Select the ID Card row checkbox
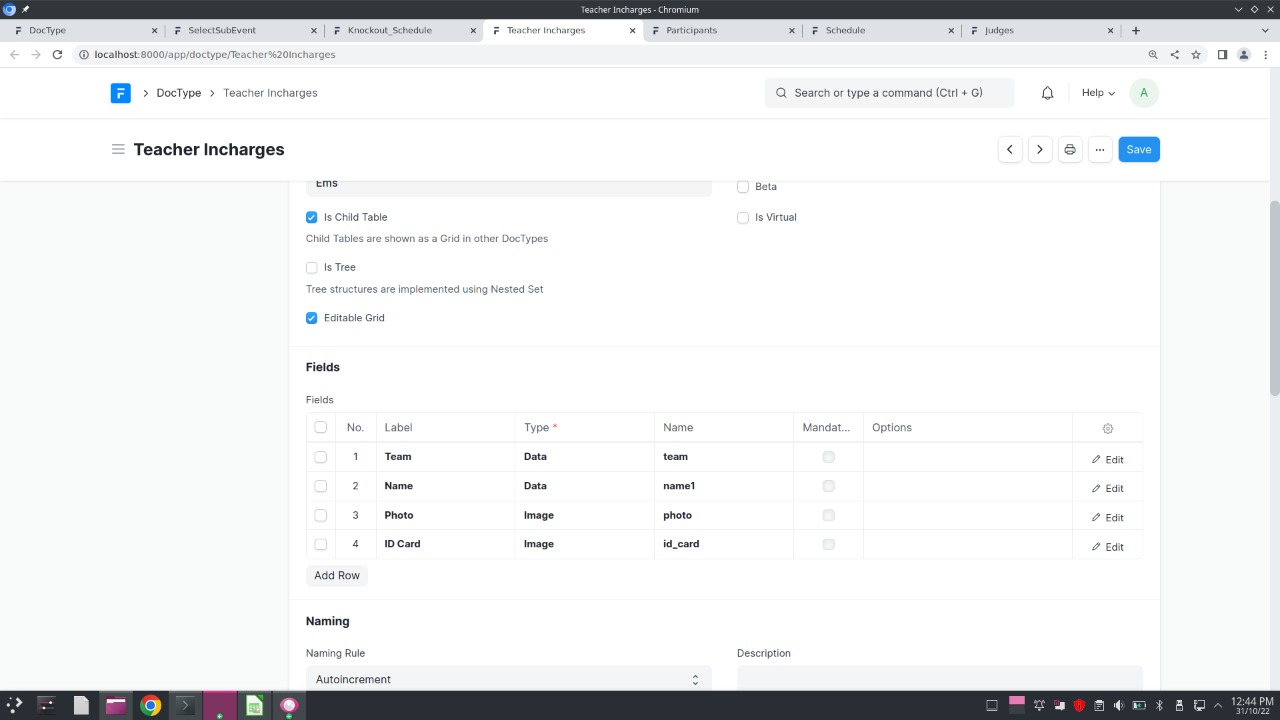The width and height of the screenshot is (1280, 720). (320, 544)
